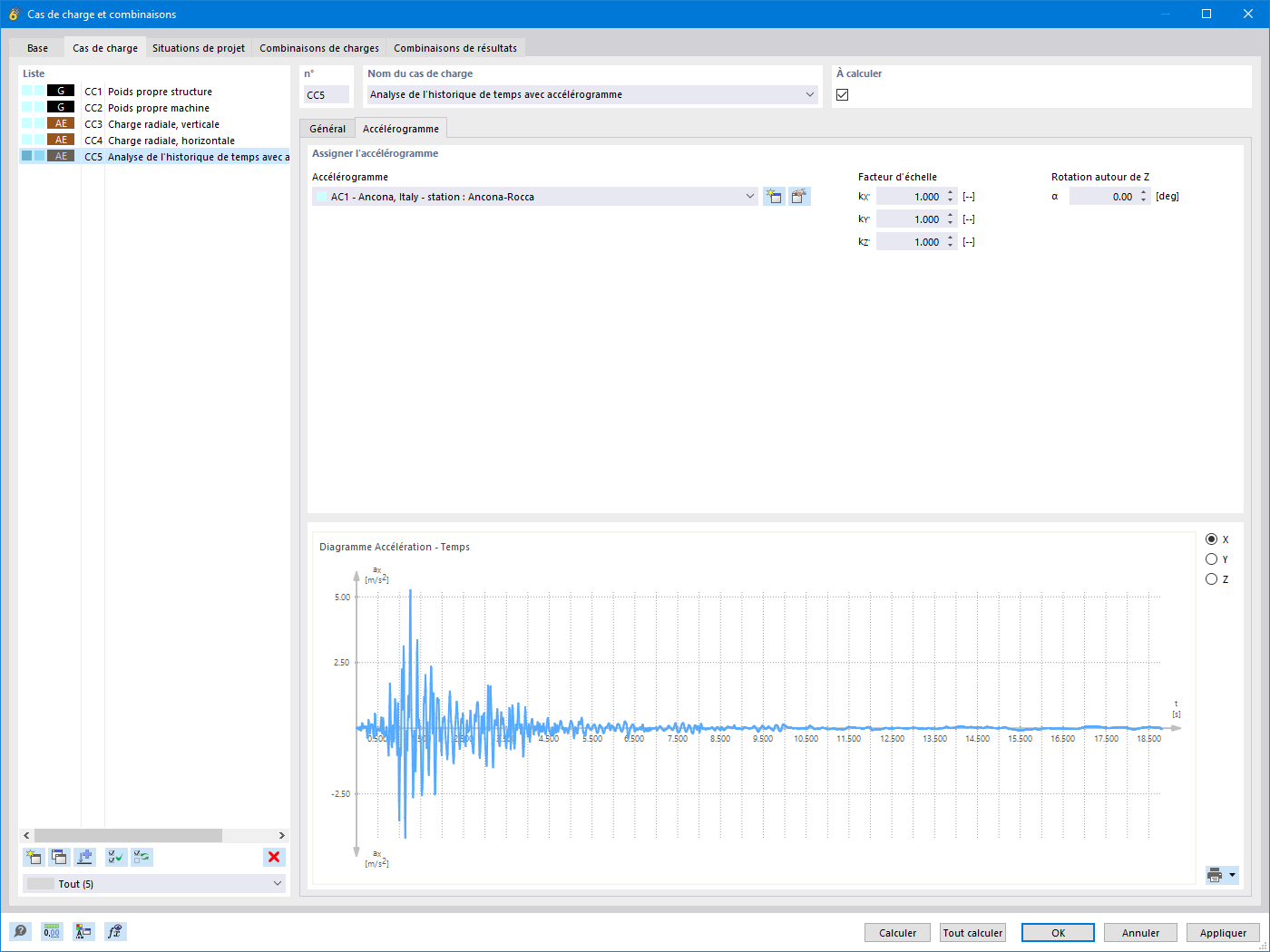The width and height of the screenshot is (1270, 952).
Task: Click the Tout calculer button
Action: [x=972, y=932]
